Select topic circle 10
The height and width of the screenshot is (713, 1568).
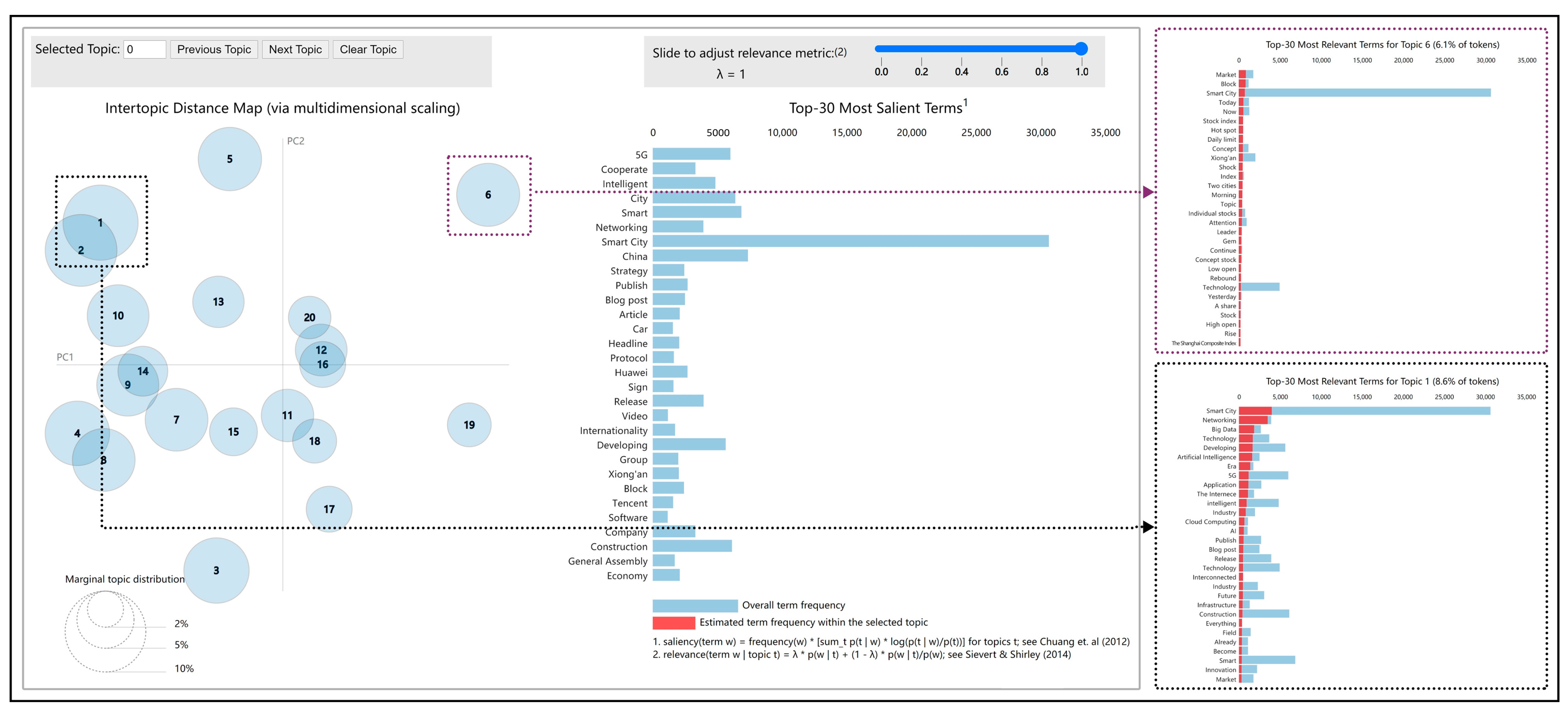pos(118,315)
